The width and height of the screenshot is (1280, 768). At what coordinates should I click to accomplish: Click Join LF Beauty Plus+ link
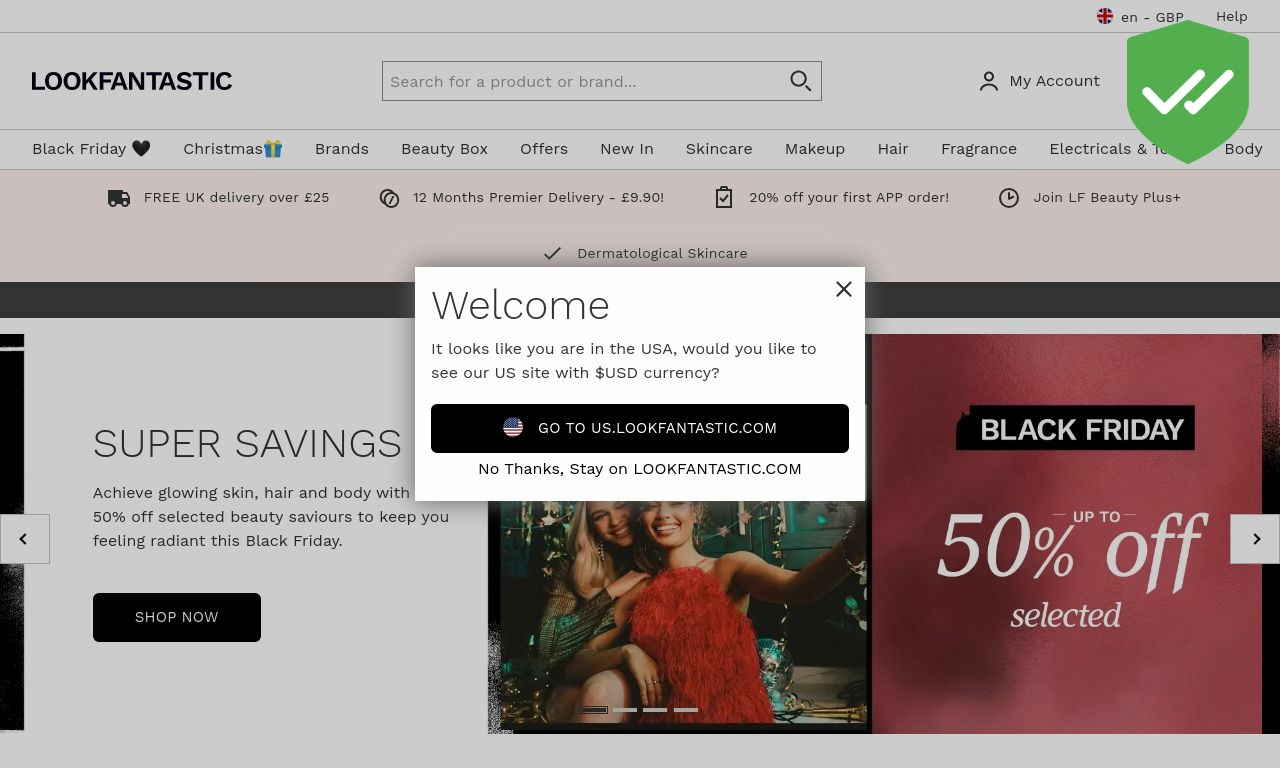1107,198
